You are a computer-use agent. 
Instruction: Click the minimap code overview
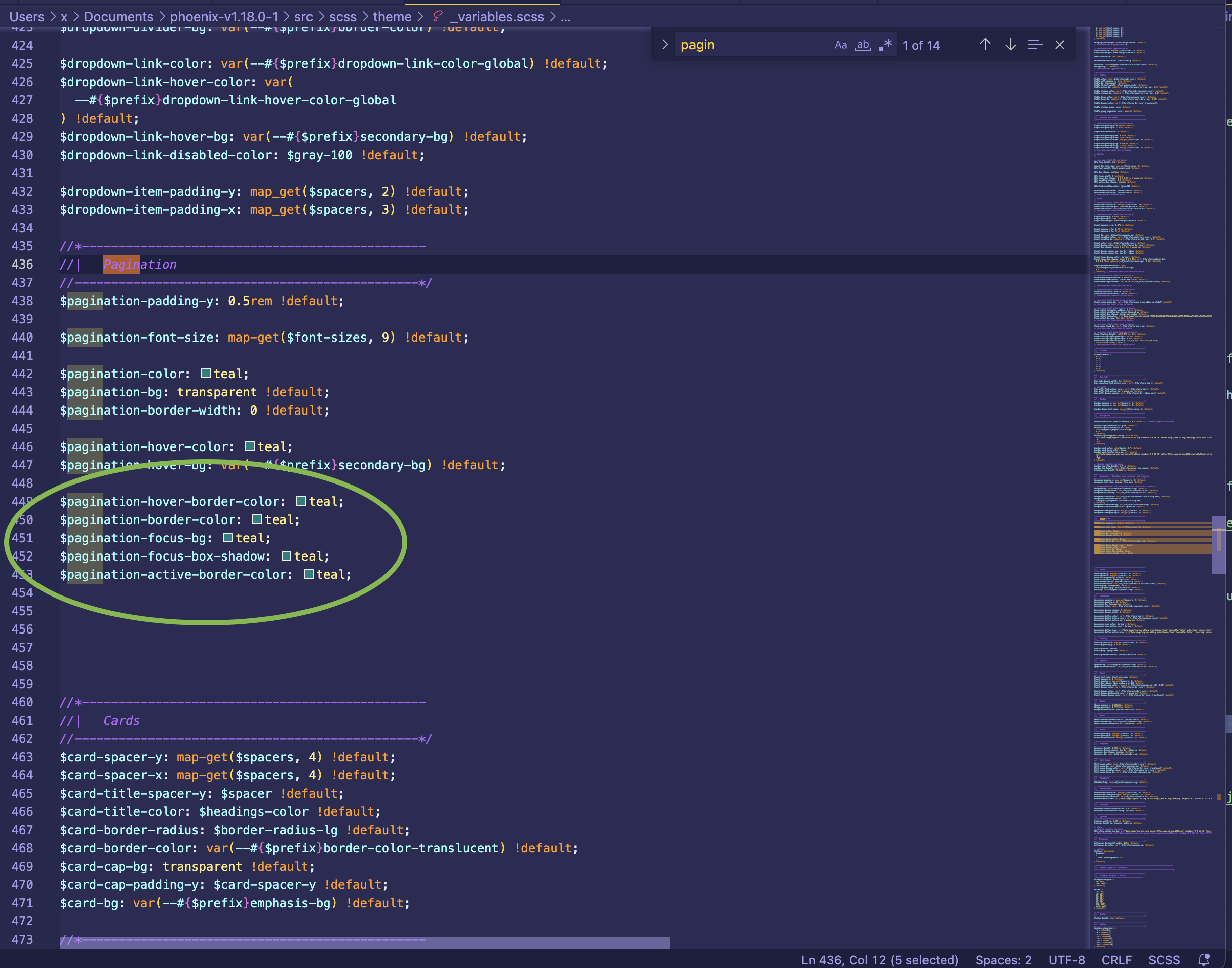pyautogui.click(x=1151, y=488)
